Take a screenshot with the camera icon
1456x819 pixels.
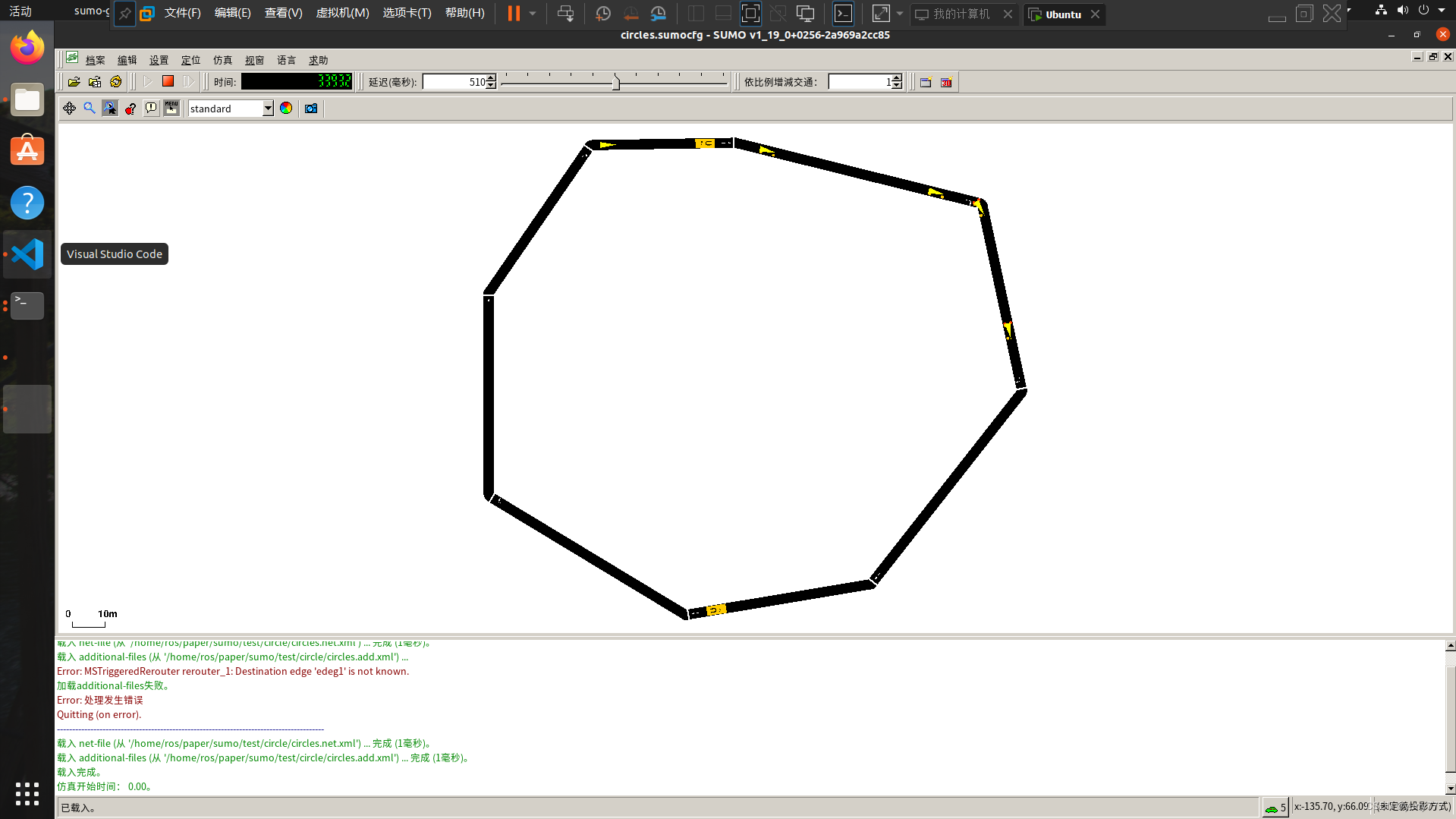[x=311, y=109]
